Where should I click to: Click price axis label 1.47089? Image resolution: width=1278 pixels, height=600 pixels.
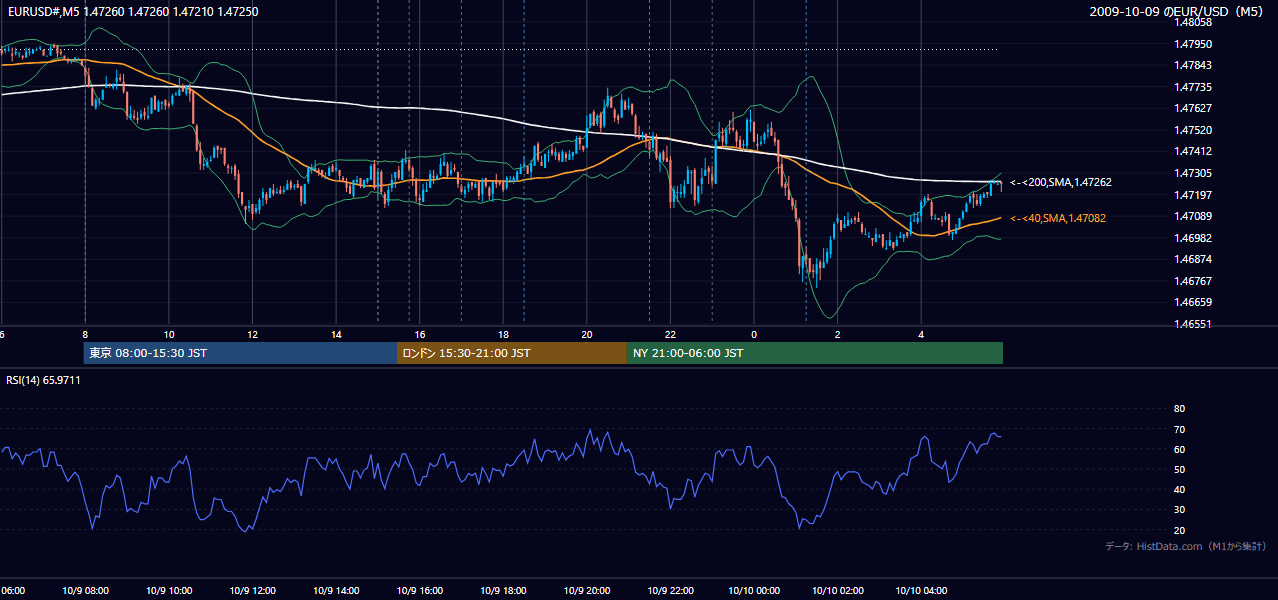click(1194, 216)
